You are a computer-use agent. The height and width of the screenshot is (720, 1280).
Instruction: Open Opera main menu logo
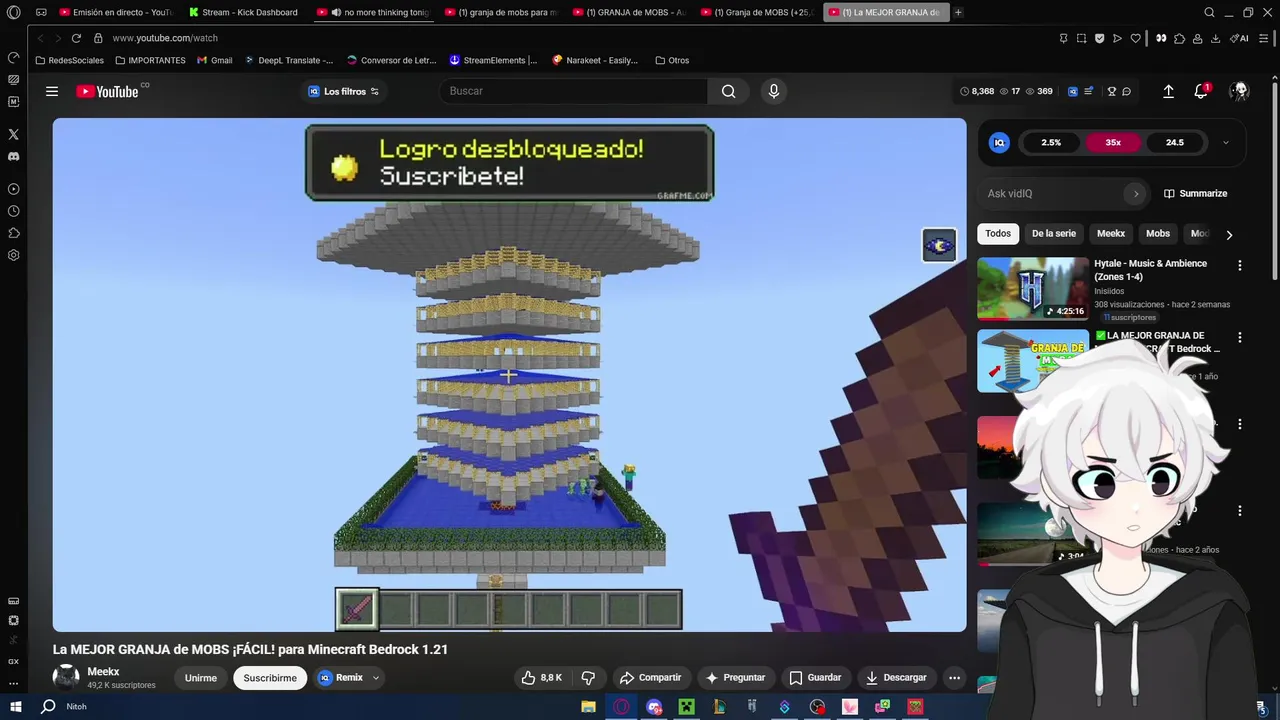[13, 12]
